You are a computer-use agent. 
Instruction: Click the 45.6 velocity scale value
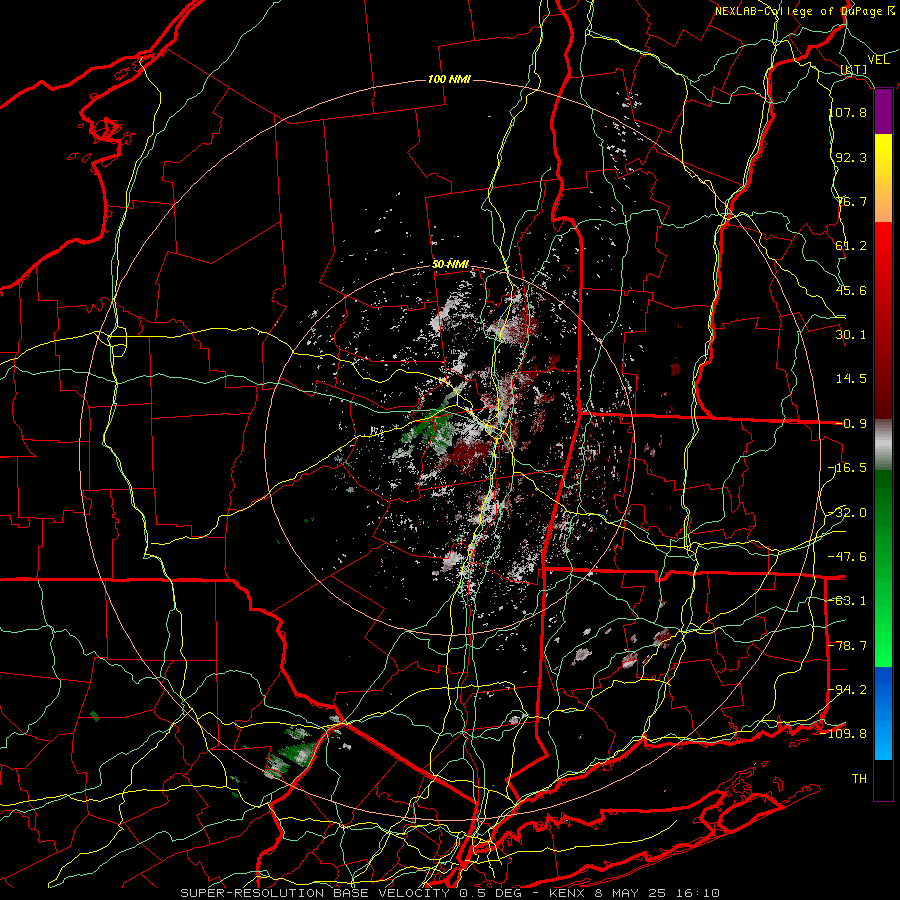click(851, 290)
